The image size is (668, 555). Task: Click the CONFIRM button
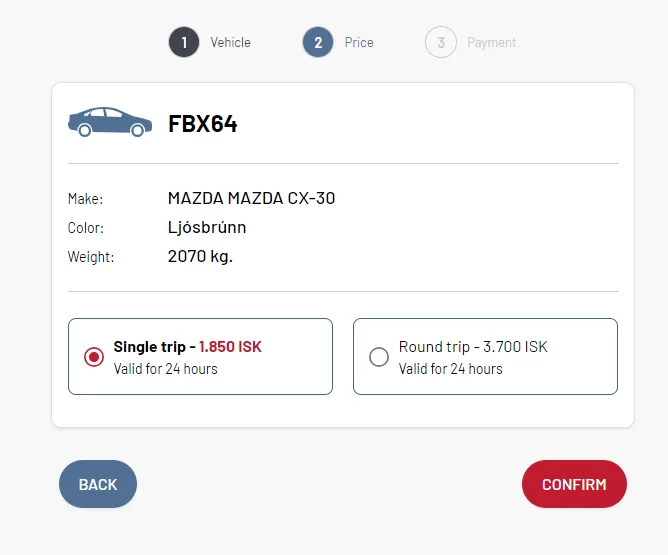[574, 484]
